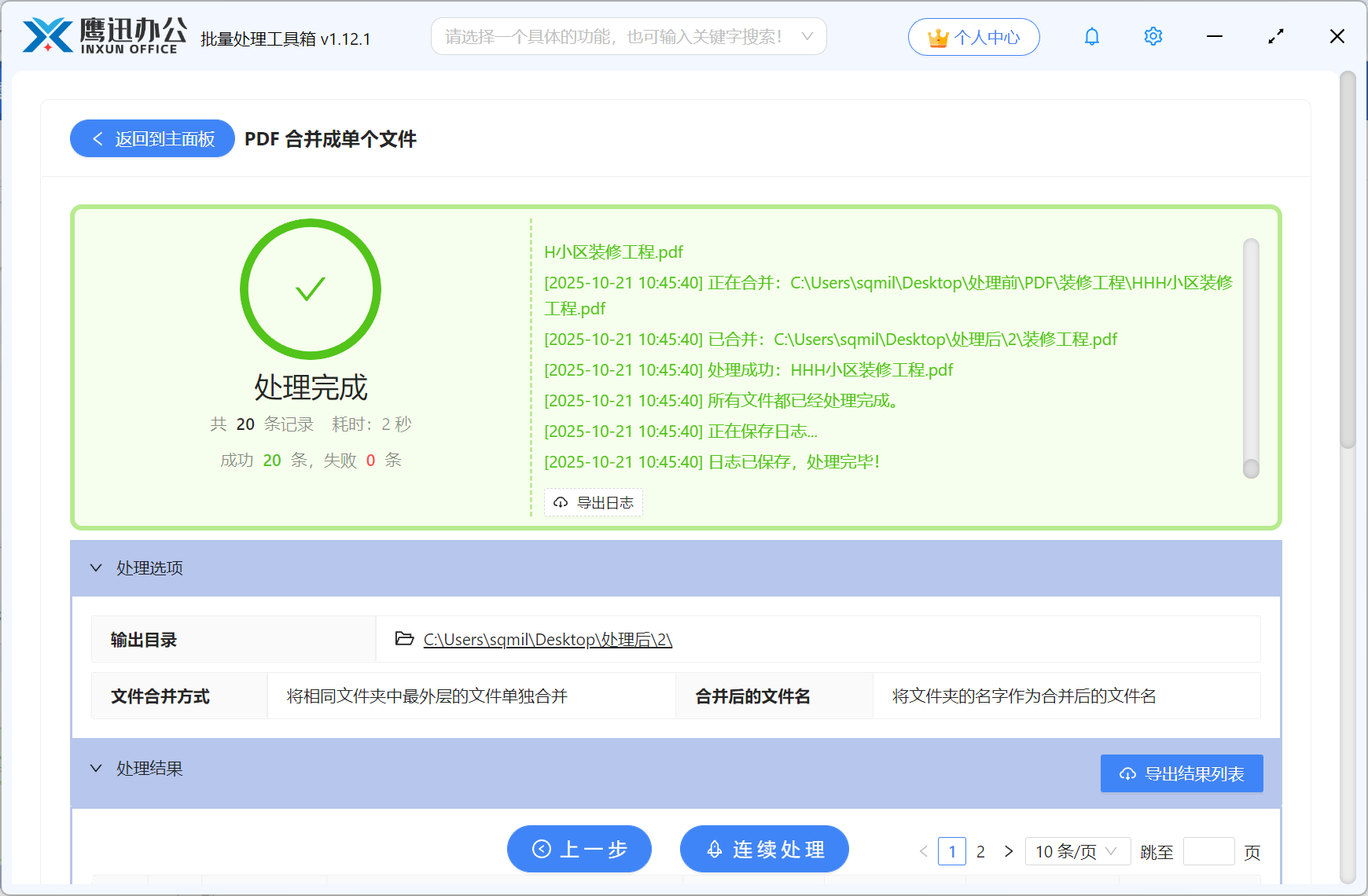
Task: Click the next page arrow
Action: pyautogui.click(x=1009, y=852)
